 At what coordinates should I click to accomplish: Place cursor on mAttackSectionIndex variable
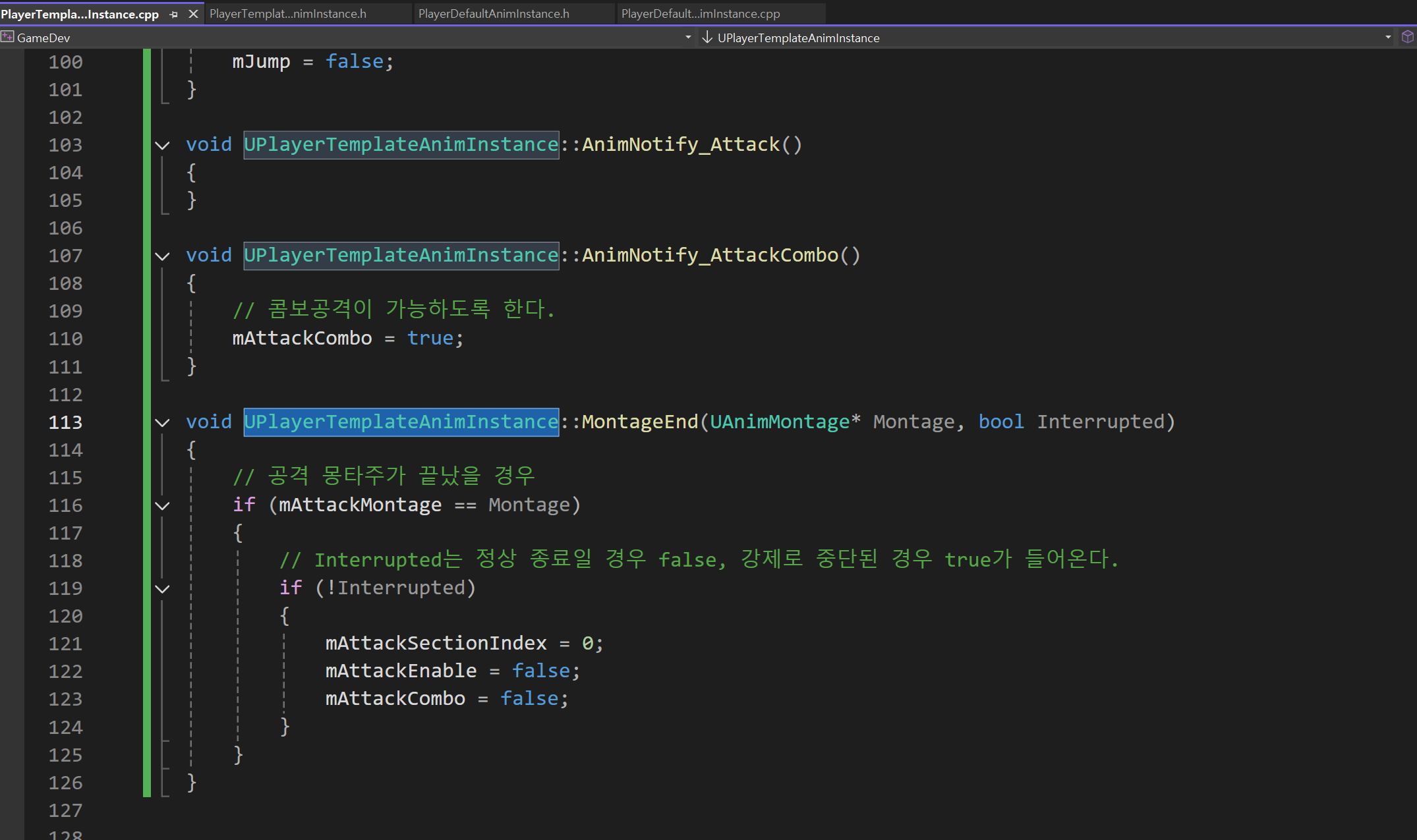click(436, 643)
